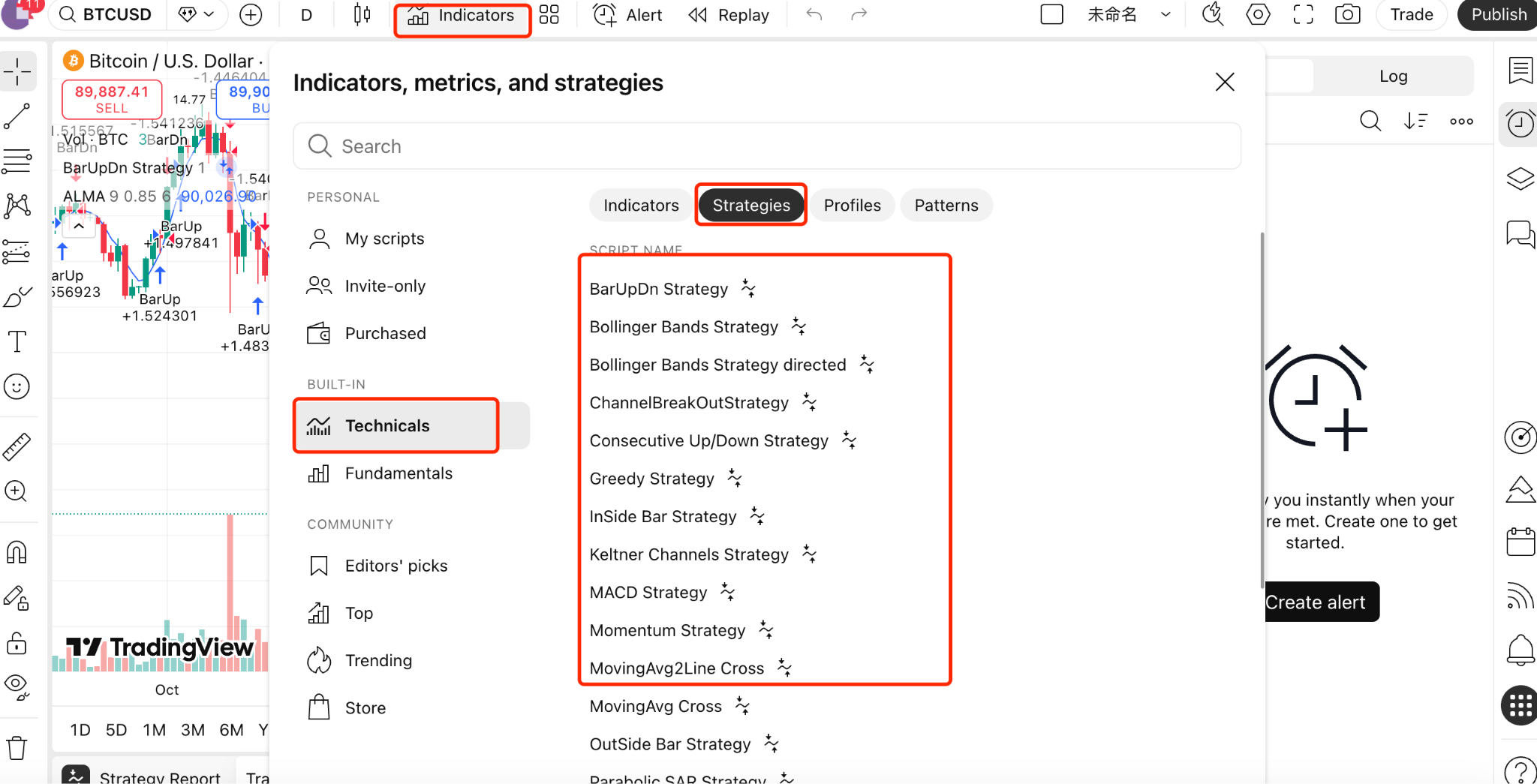Open the Strategy Report tab
The height and width of the screenshot is (784, 1537).
click(143, 775)
